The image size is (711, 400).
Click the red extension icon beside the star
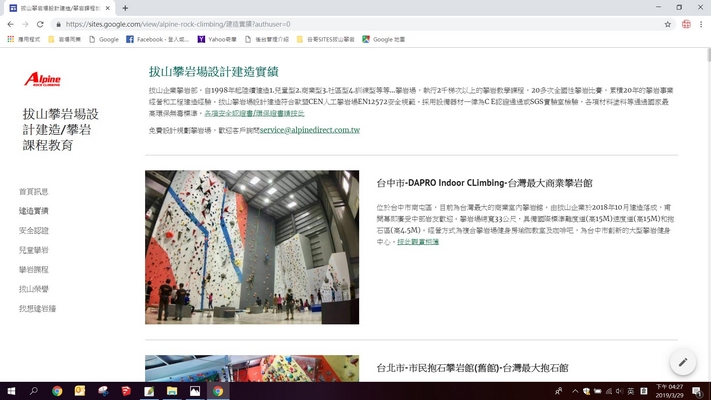click(x=686, y=24)
